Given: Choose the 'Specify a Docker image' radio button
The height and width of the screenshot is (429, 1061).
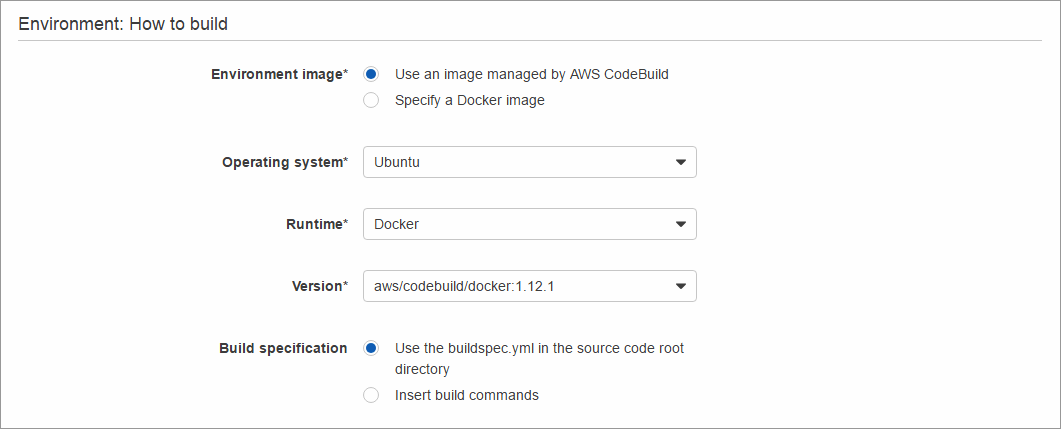Looking at the screenshot, I should click(x=371, y=100).
